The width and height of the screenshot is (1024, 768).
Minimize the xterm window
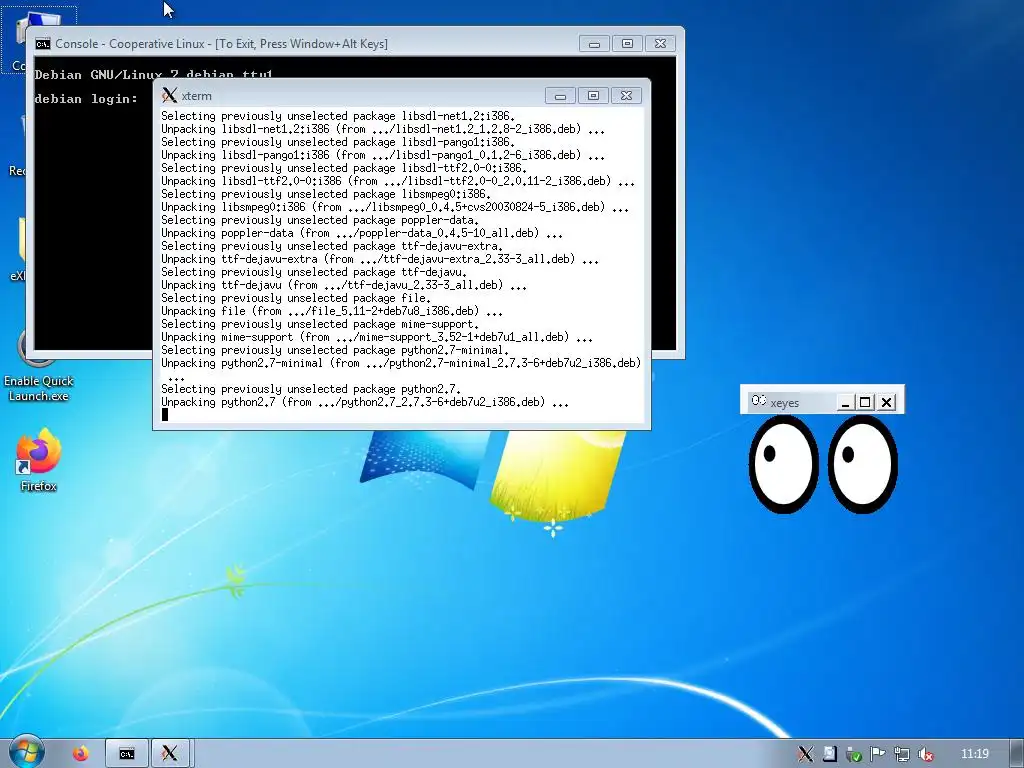(560, 96)
